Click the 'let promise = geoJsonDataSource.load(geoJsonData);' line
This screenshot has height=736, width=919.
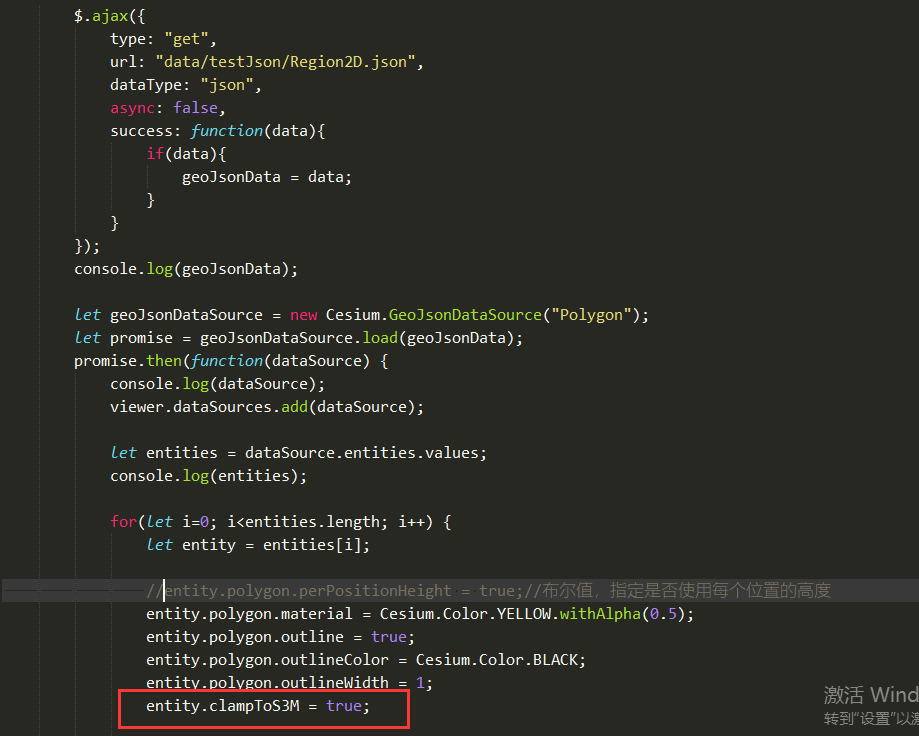(x=298, y=338)
